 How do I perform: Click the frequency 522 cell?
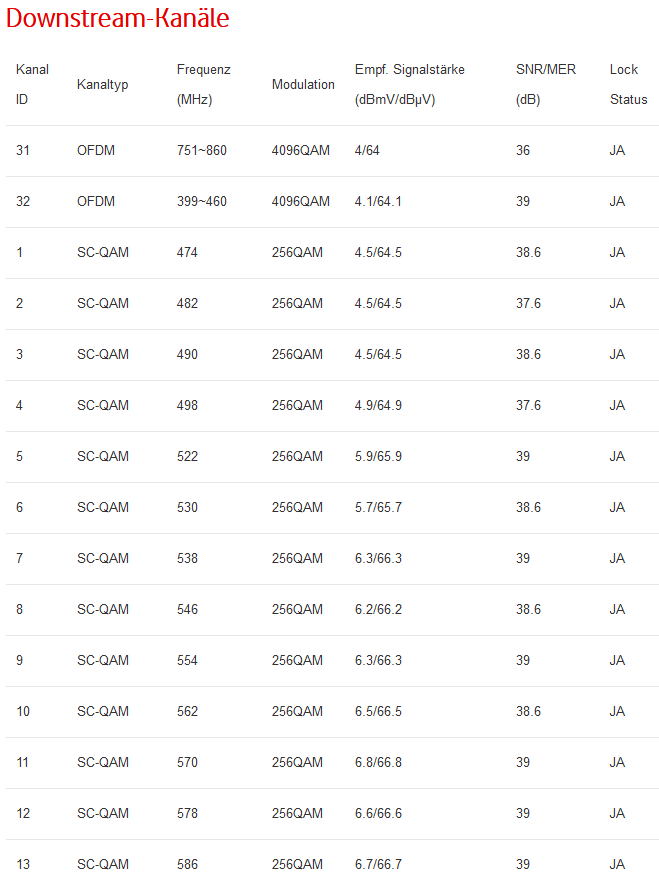[x=187, y=457]
